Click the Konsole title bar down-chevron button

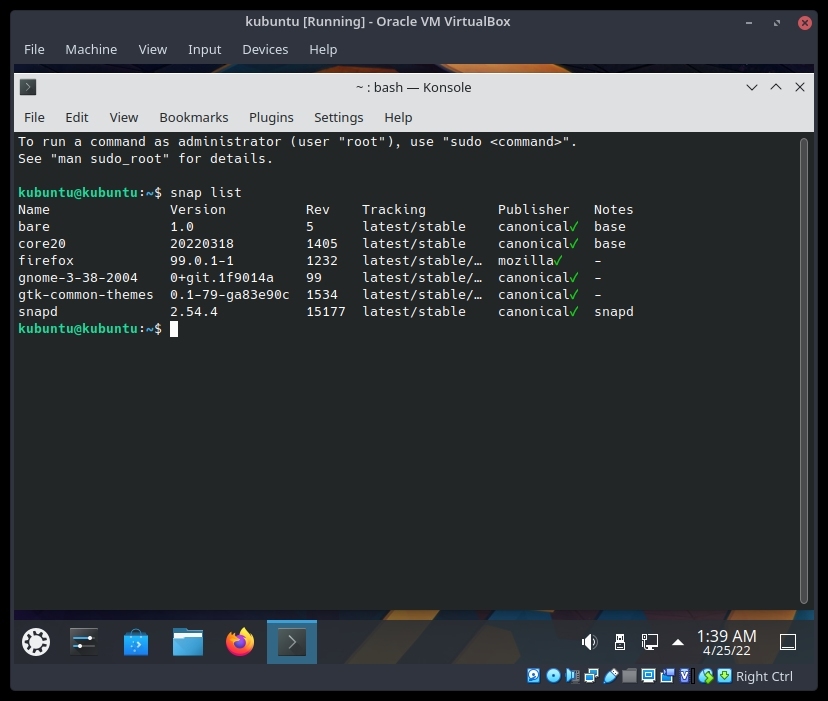pos(752,87)
